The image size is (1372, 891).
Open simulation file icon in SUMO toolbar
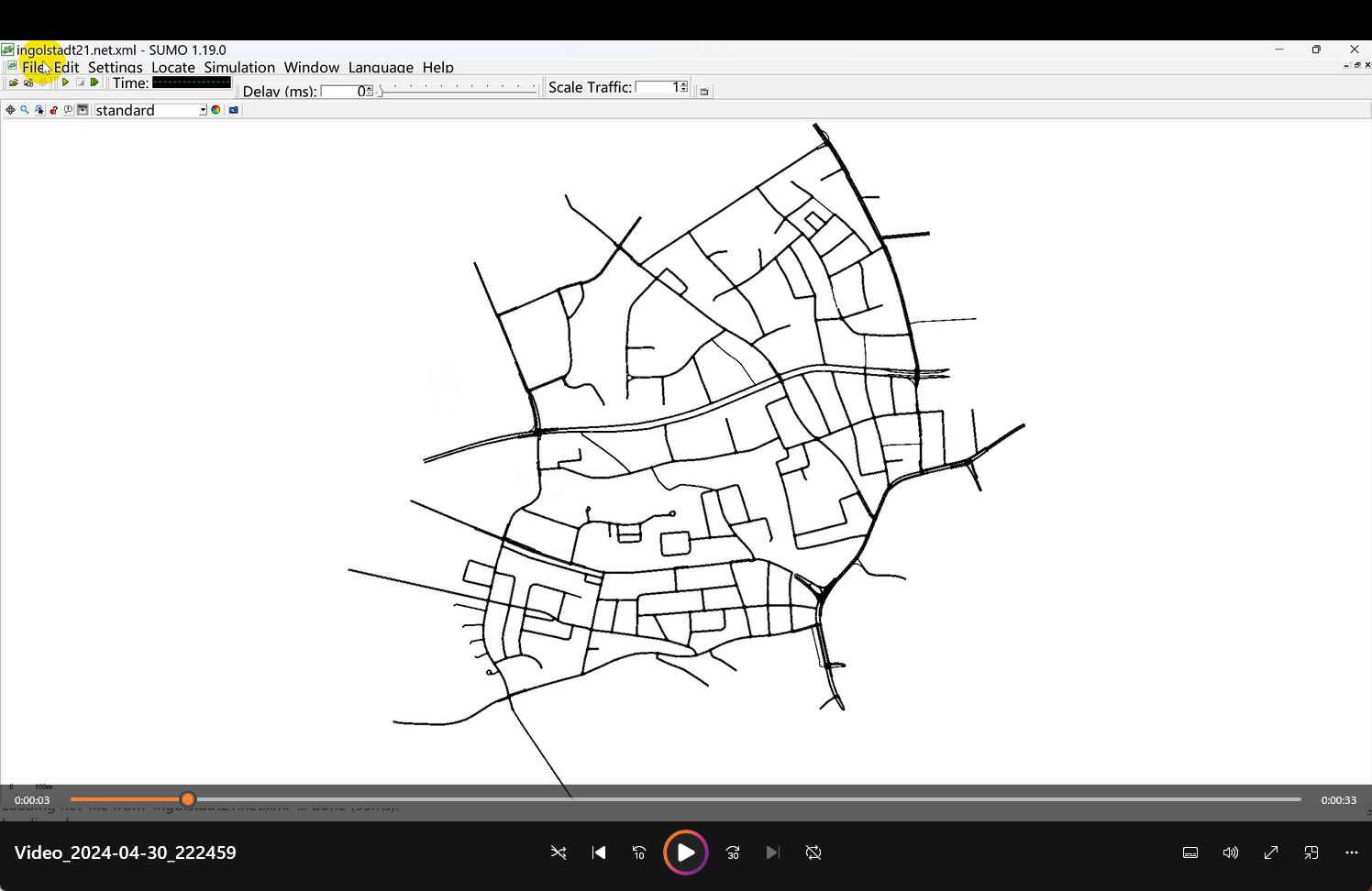click(x=14, y=82)
